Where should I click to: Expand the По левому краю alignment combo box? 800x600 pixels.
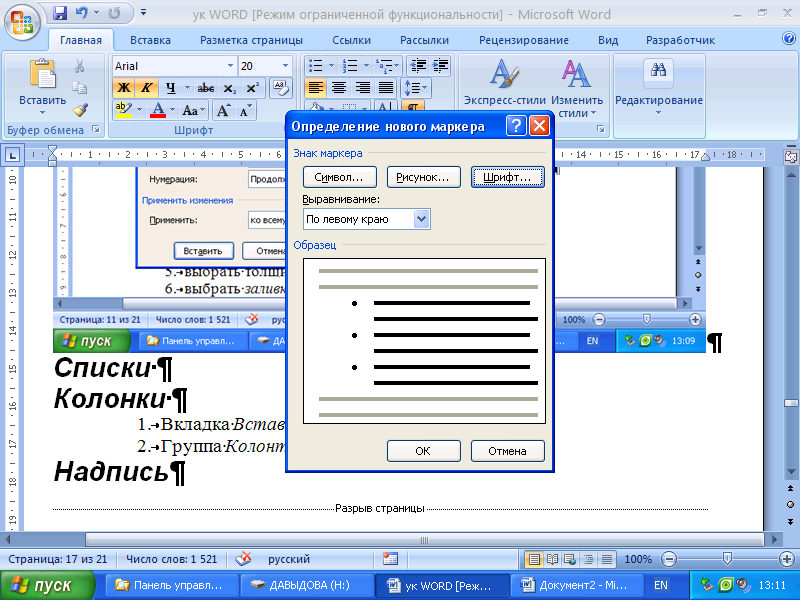click(421, 219)
